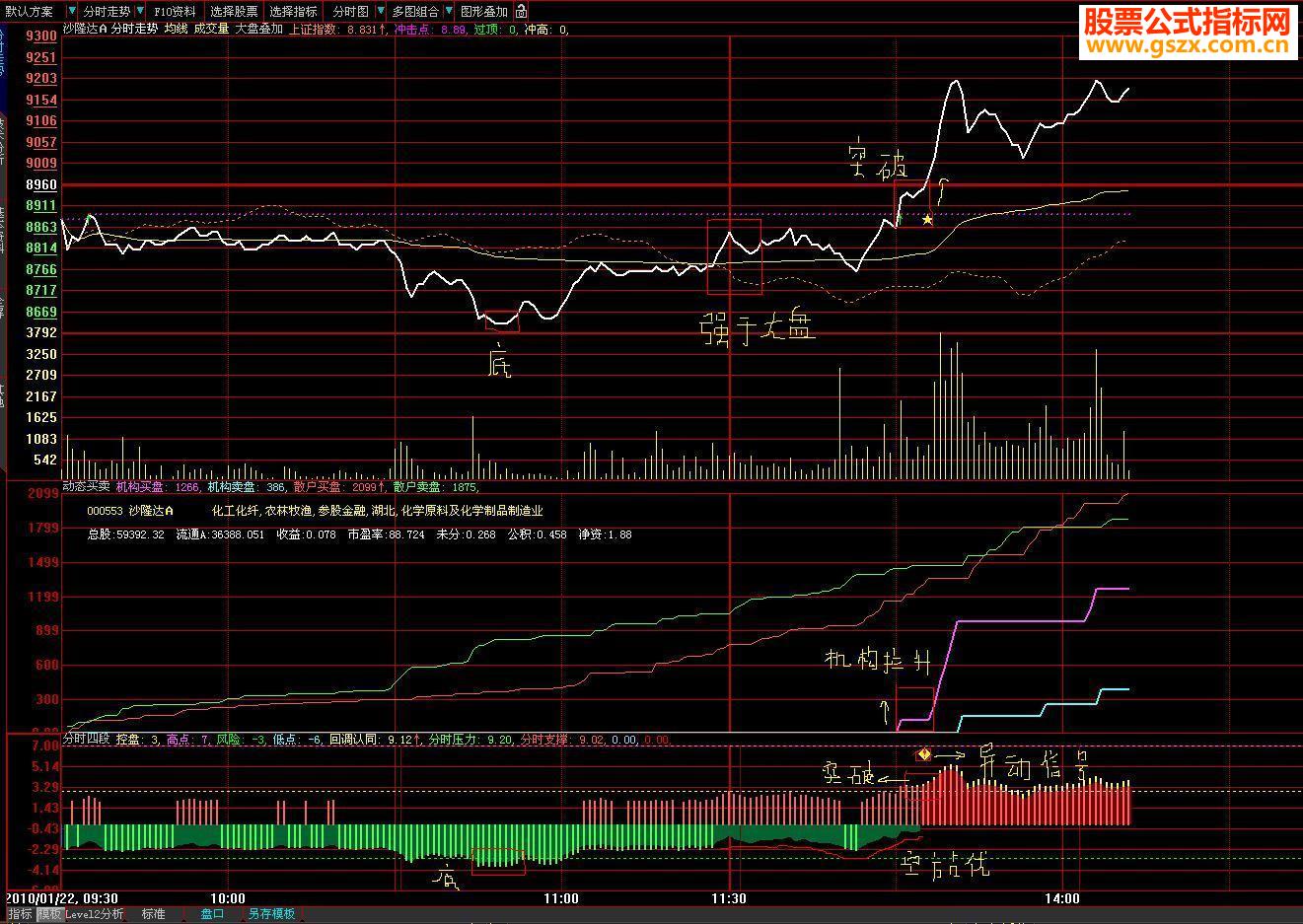This screenshot has width=1303, height=924.
Task: Click the 分时四段 indicator name
Action: click(x=86, y=740)
